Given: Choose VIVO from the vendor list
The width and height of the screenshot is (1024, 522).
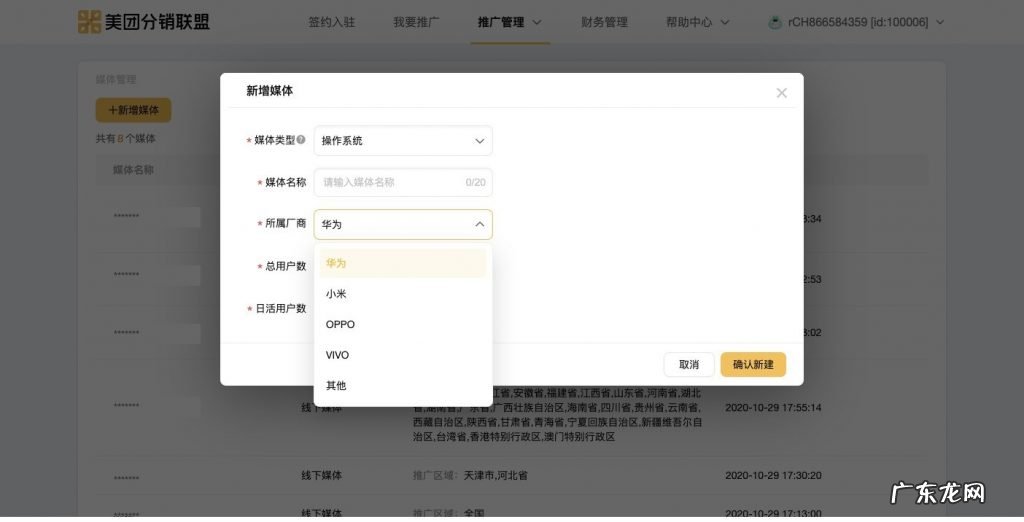Looking at the screenshot, I should point(403,355).
